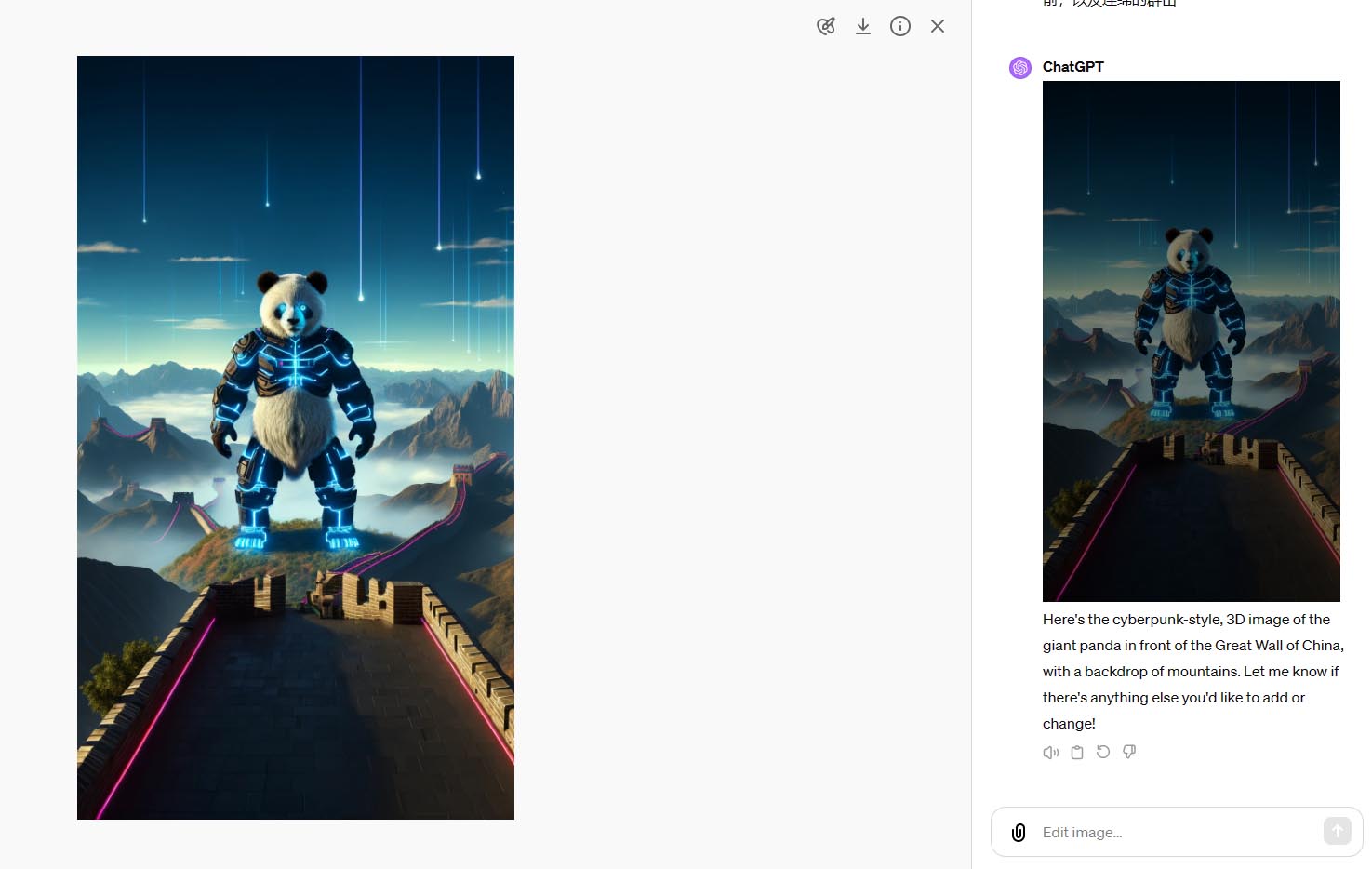Show image info details
Viewport: 1372px width, 869px height.
pos(900,26)
